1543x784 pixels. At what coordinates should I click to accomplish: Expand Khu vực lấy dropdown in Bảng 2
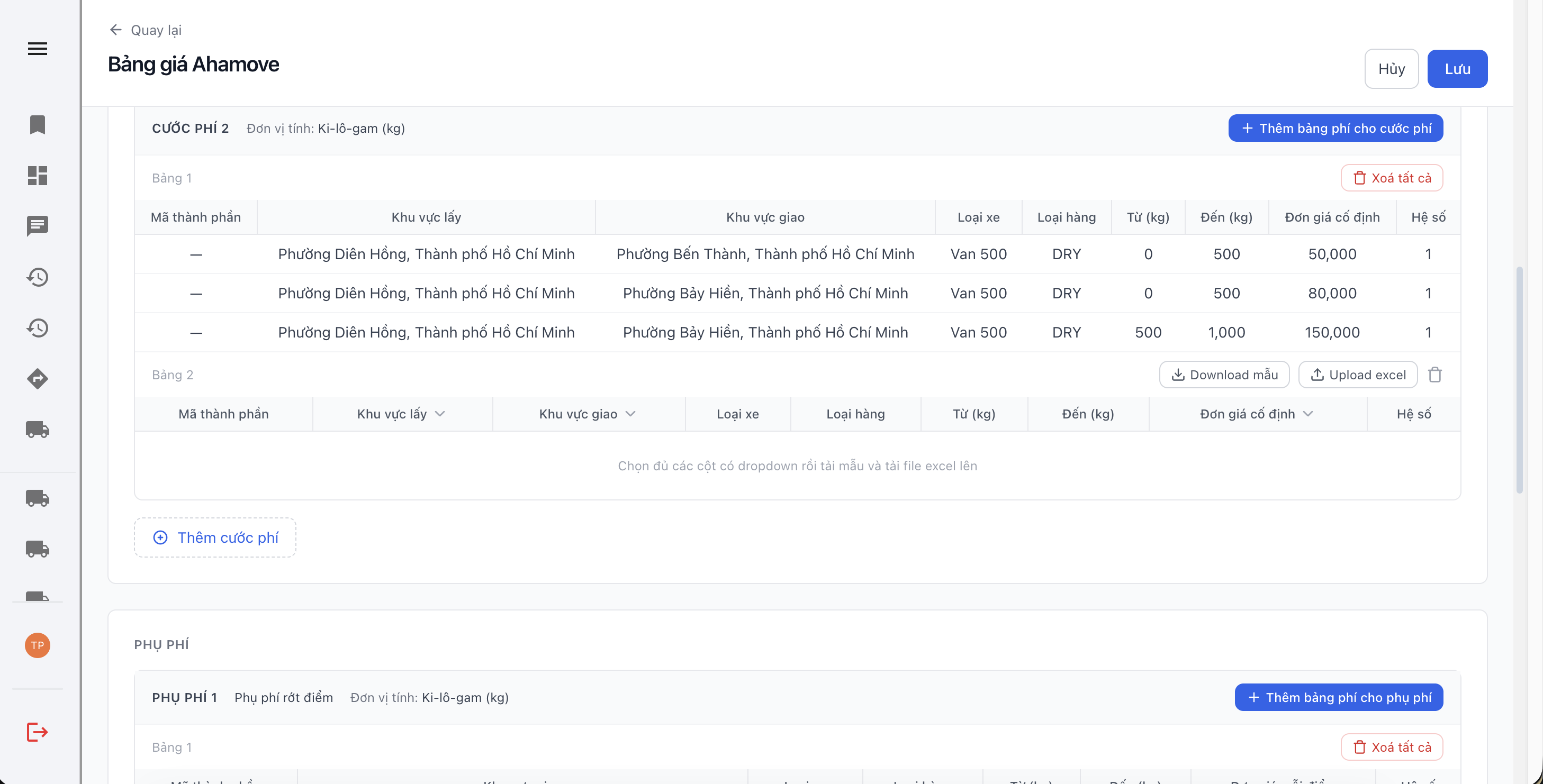[x=440, y=414]
